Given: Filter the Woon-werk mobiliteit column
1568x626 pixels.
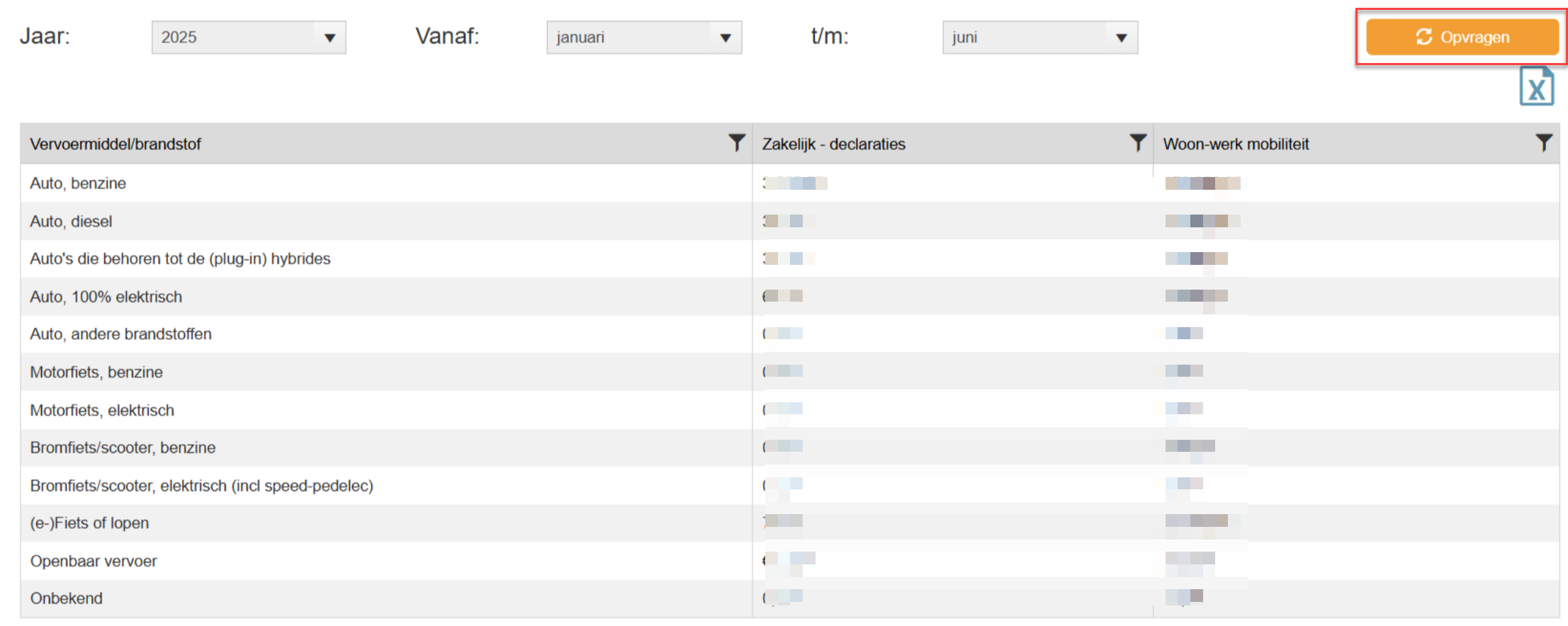Looking at the screenshot, I should click(x=1544, y=143).
